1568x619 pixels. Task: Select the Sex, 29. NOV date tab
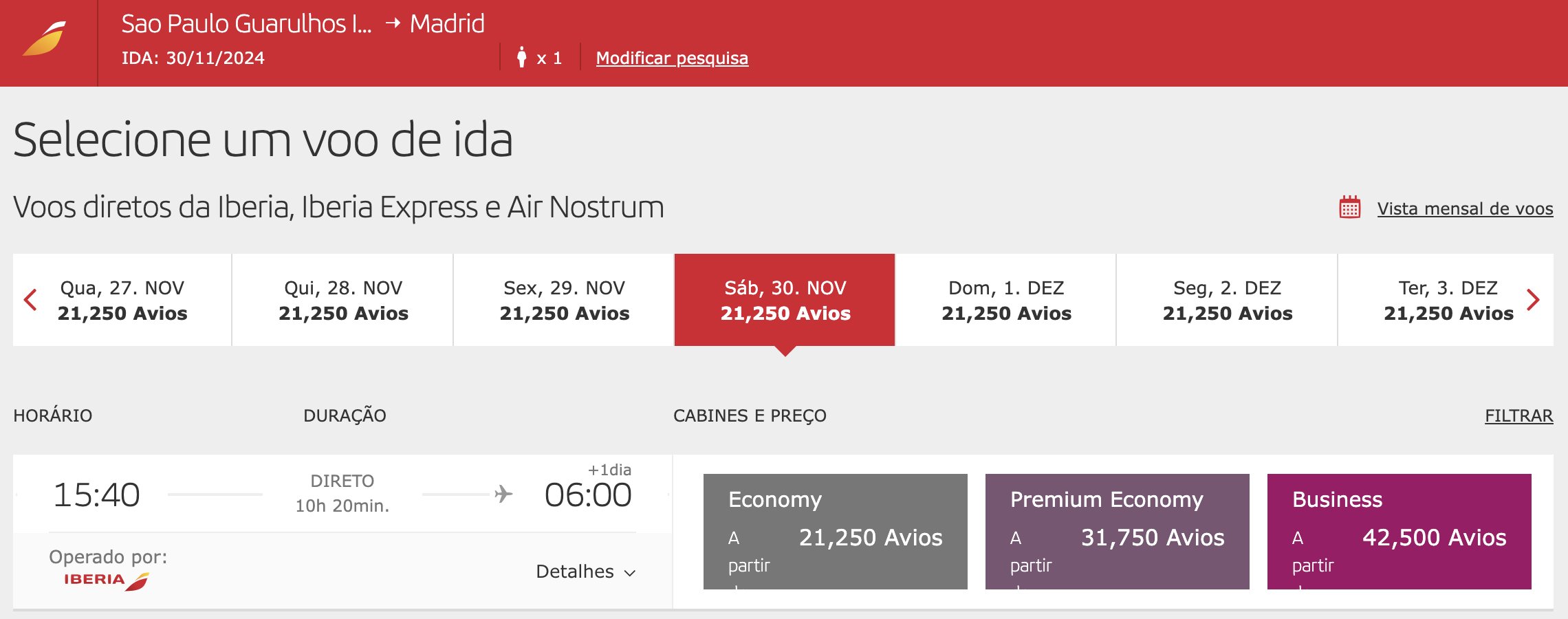(x=564, y=300)
